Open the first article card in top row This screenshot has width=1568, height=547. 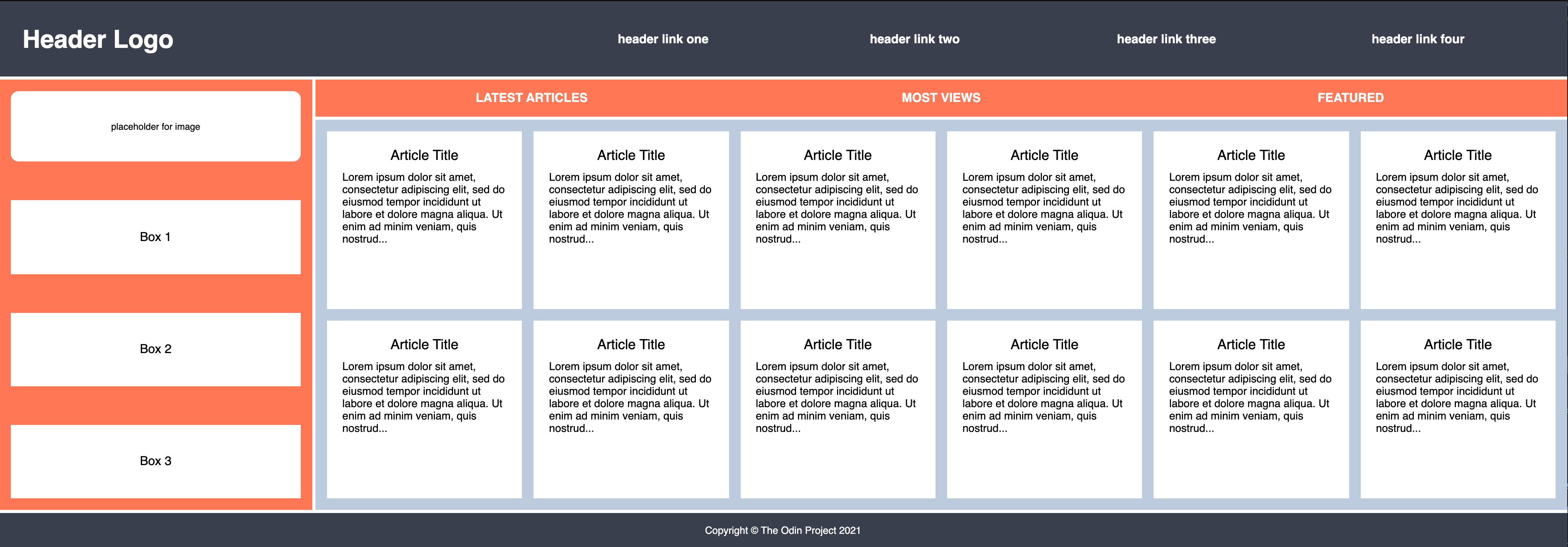tap(424, 220)
